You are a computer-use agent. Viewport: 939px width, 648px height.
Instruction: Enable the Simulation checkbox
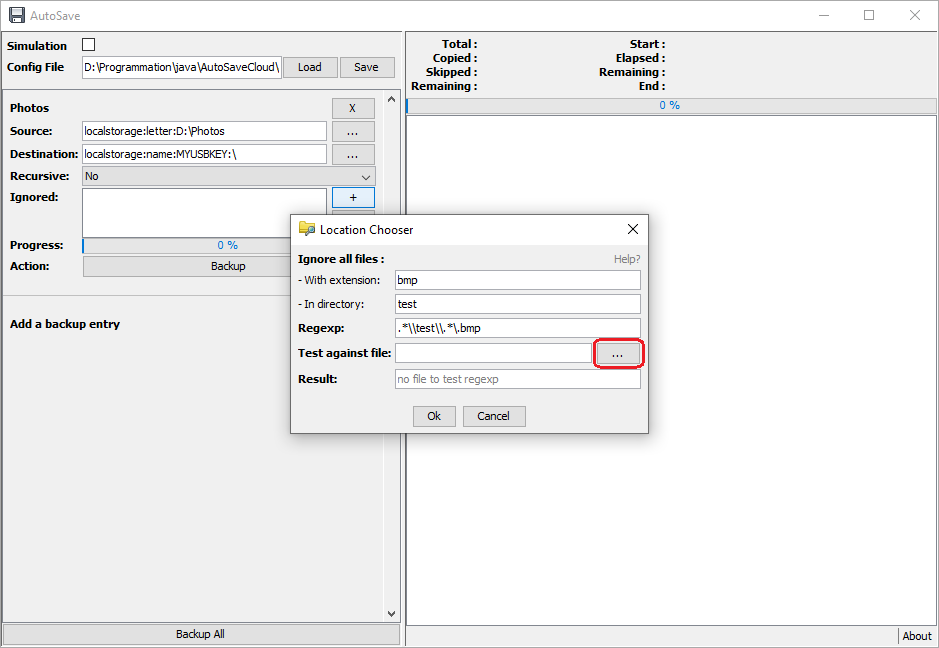(x=89, y=45)
